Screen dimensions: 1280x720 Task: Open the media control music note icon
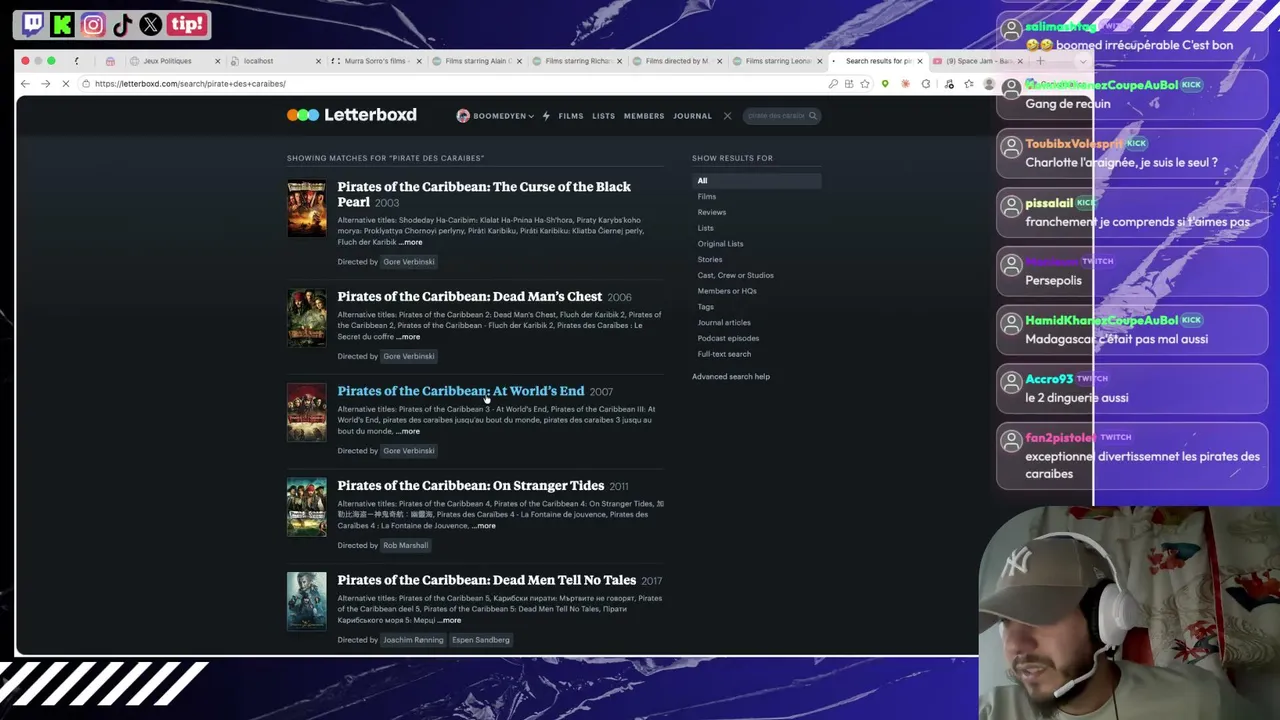tap(949, 84)
